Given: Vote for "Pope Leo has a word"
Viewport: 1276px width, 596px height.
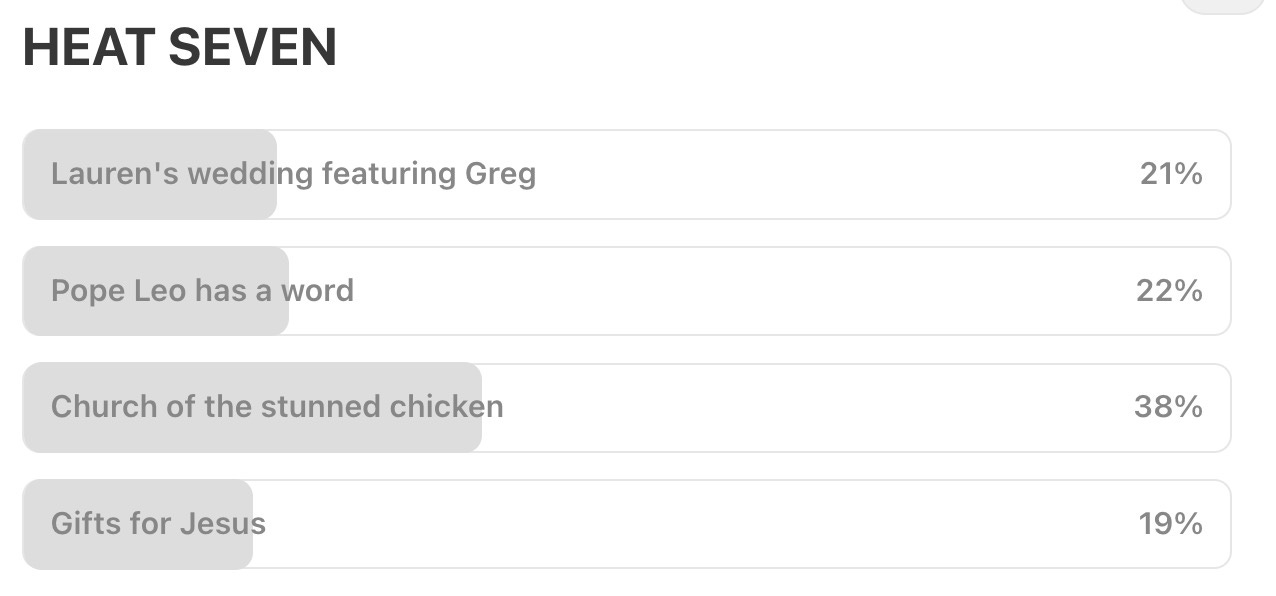Looking at the screenshot, I should click(x=626, y=291).
